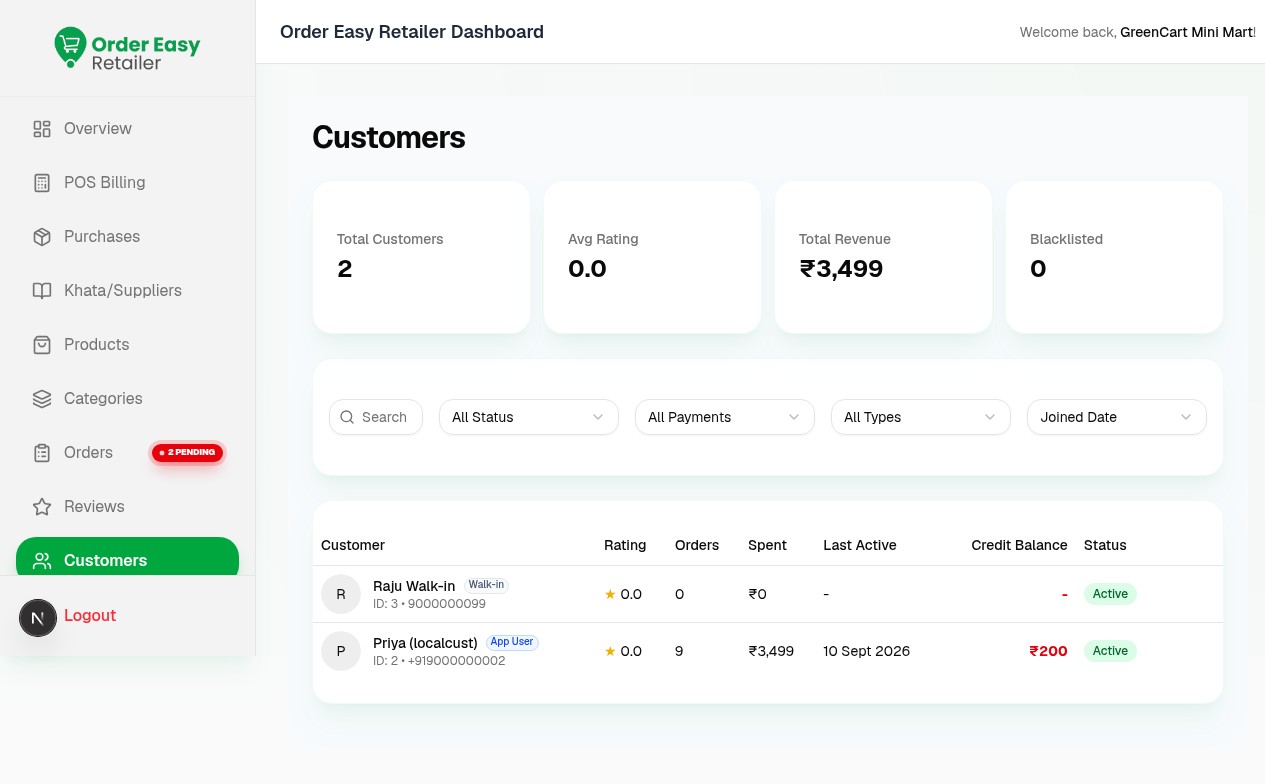Click the Orders clipboard icon
Screen dimensions: 1265x784
pos(42,453)
